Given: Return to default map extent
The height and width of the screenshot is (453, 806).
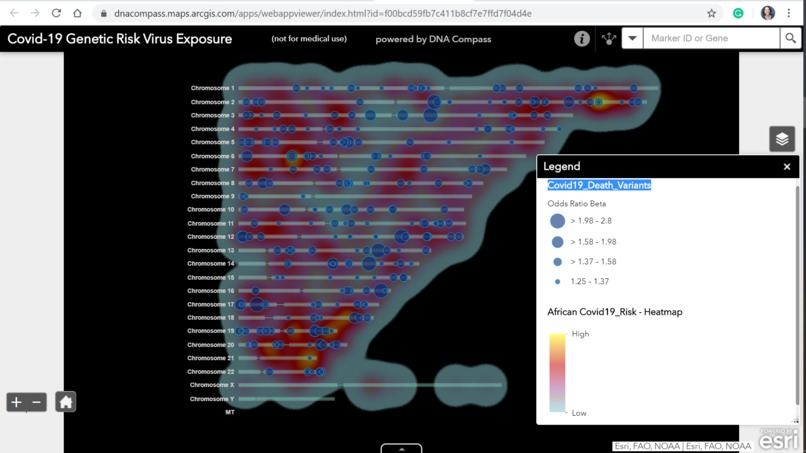Looking at the screenshot, I should coord(65,402).
